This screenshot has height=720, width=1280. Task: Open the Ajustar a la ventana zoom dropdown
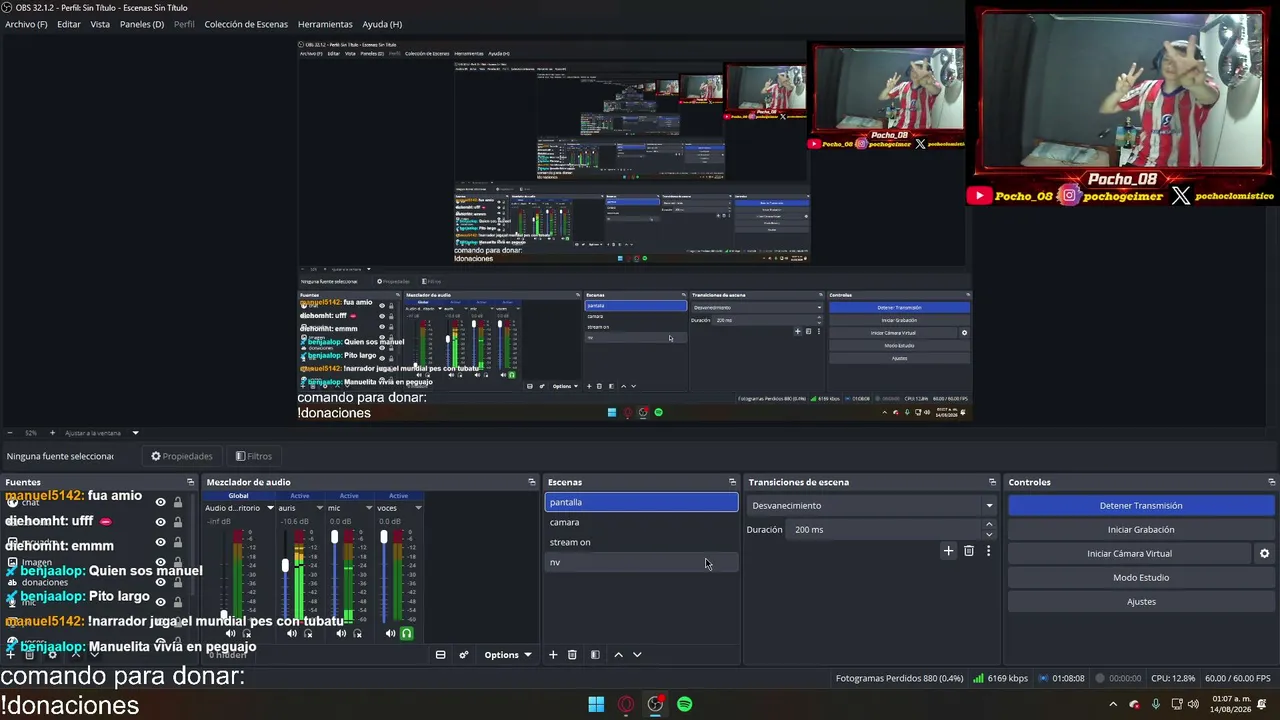135,433
